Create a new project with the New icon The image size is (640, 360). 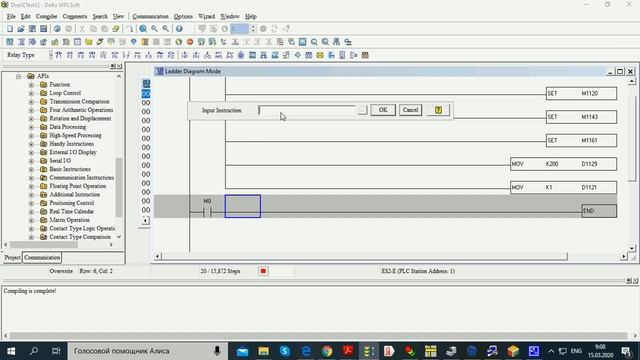(x=10, y=29)
